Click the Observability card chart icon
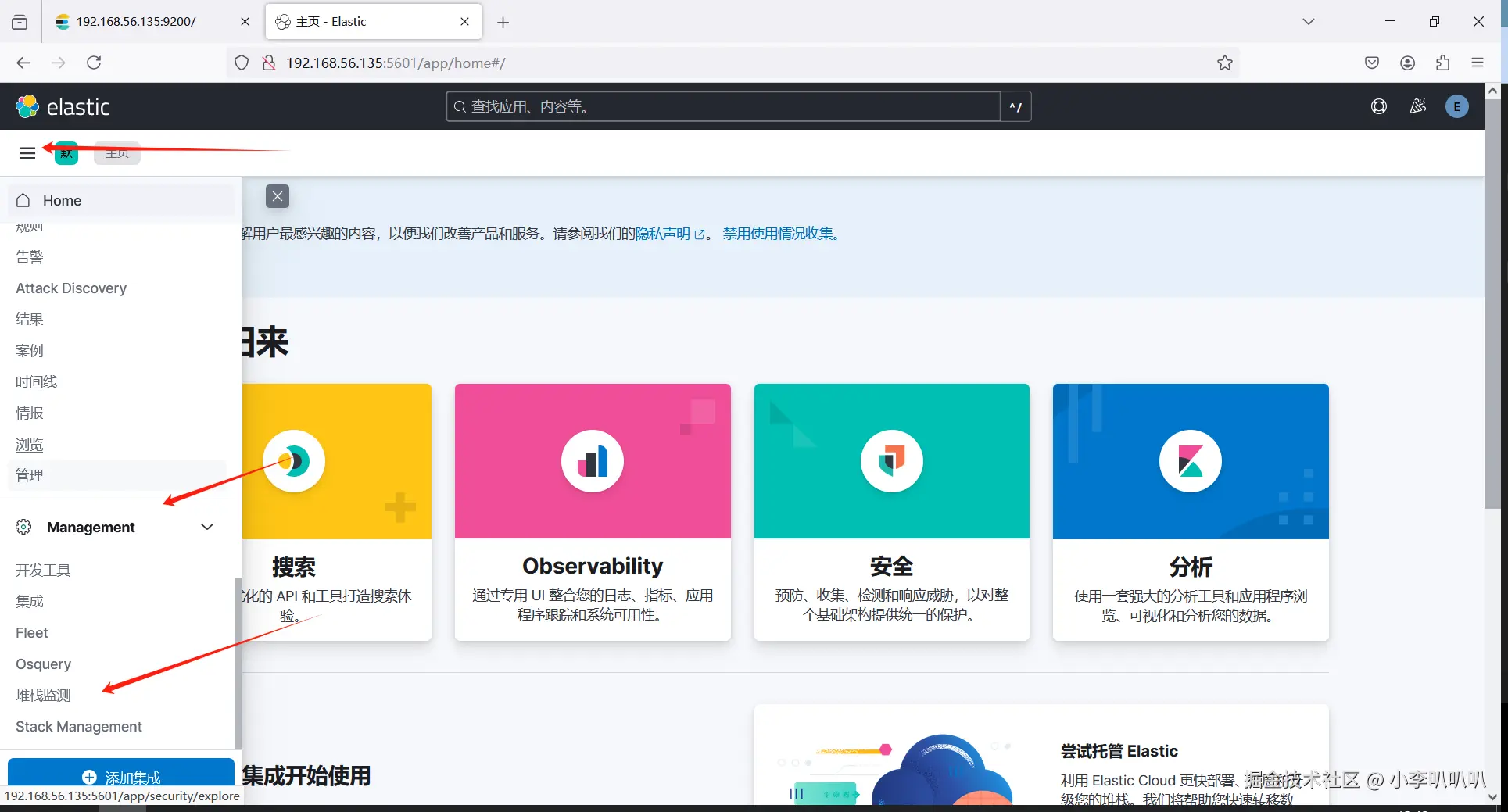 593,461
